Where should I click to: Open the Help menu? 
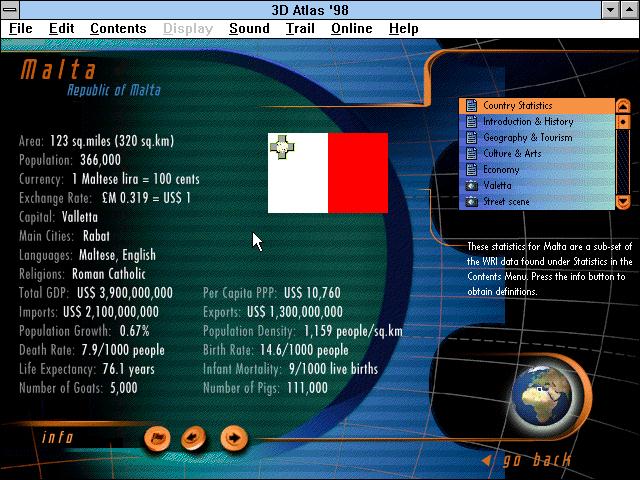403,29
